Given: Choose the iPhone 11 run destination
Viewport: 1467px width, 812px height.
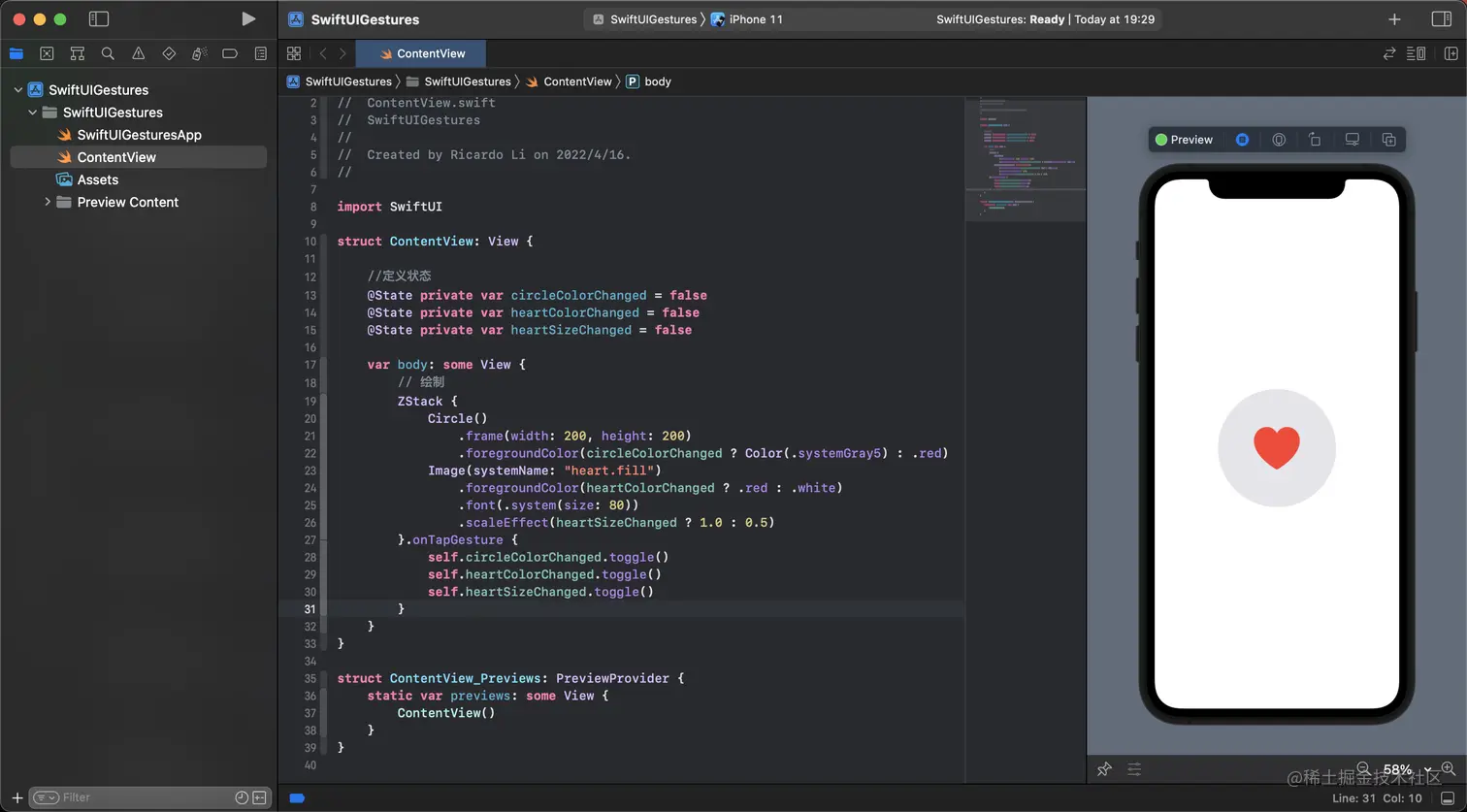Looking at the screenshot, I should coord(755,19).
